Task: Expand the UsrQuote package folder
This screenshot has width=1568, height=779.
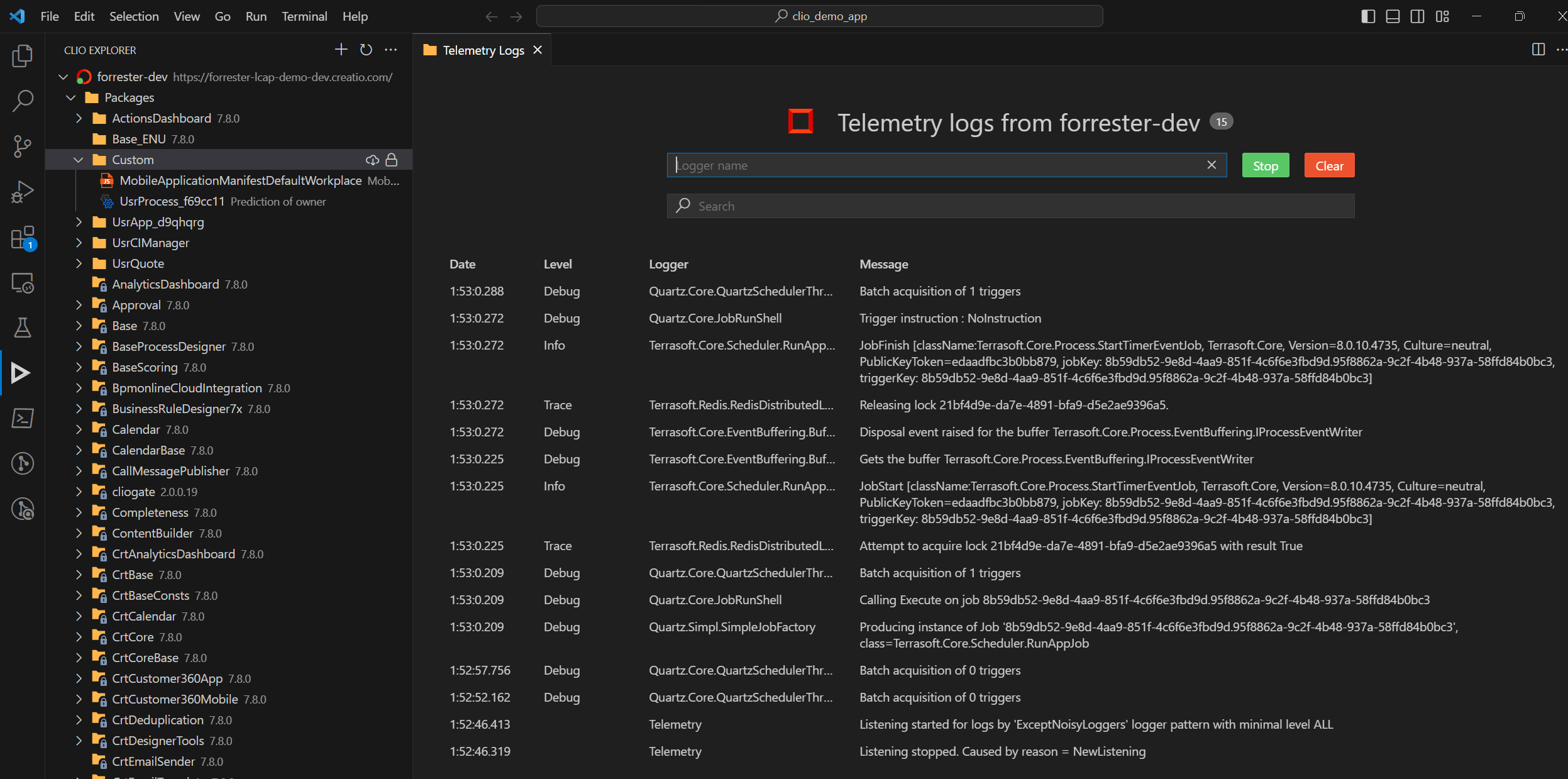Action: [79, 263]
